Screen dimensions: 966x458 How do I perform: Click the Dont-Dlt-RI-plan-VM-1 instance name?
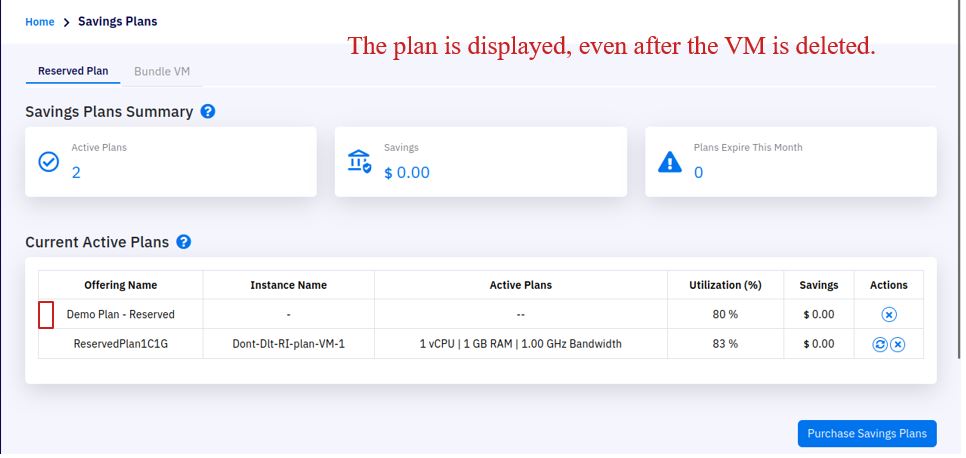pyautogui.click(x=288, y=344)
